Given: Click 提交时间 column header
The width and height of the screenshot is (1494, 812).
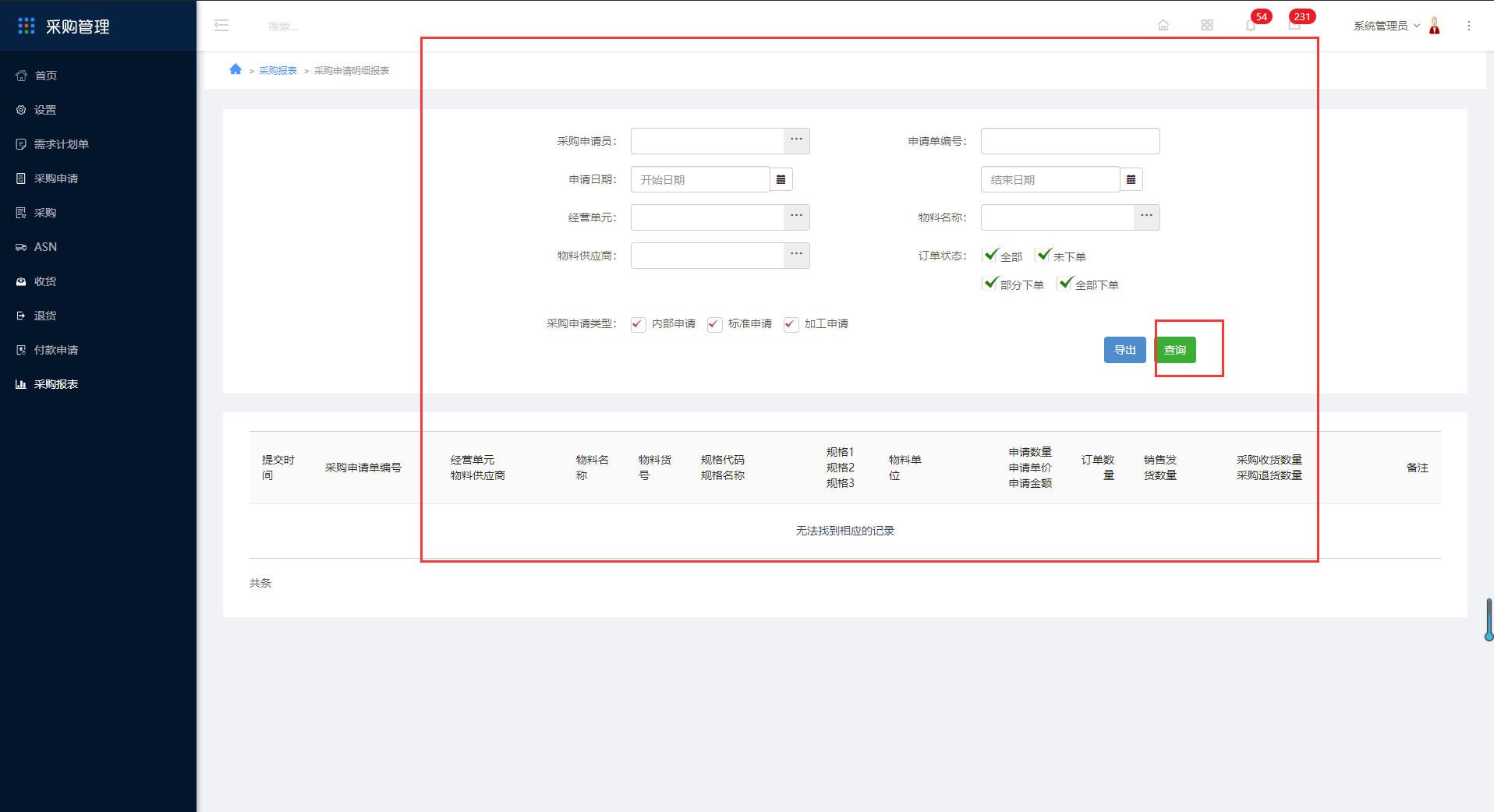Looking at the screenshot, I should click(x=278, y=468).
